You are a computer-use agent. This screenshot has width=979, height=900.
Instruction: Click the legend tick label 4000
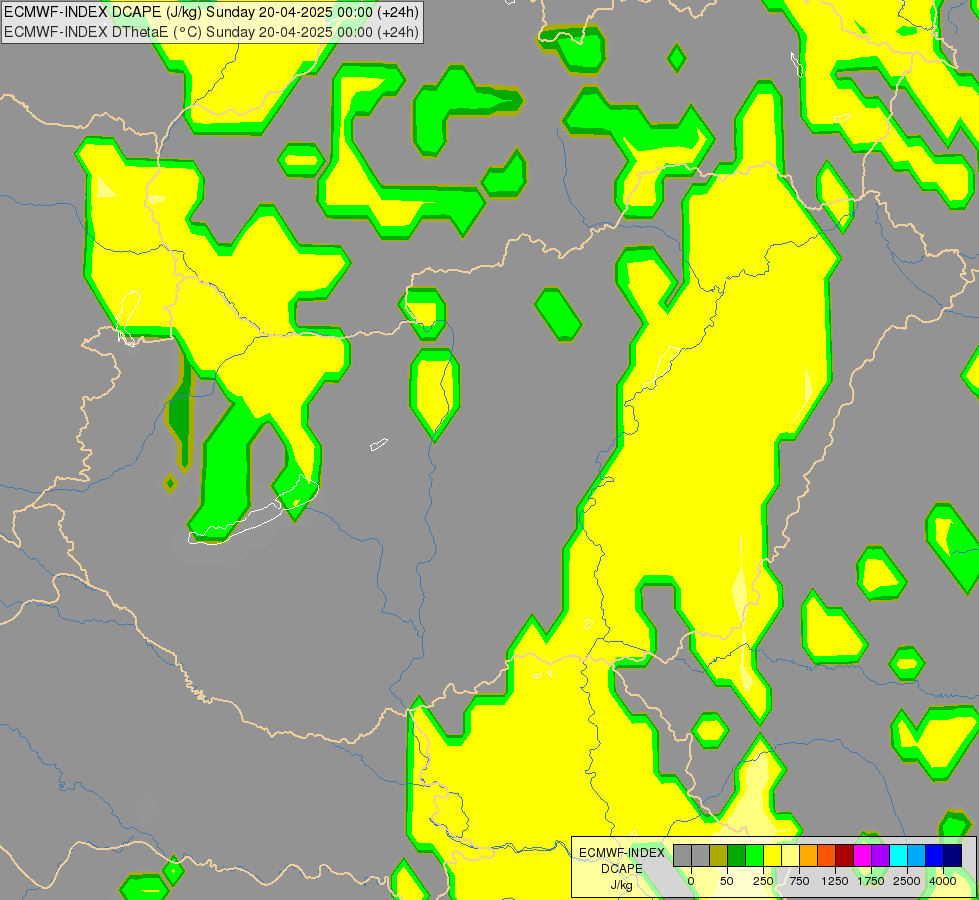coord(943,881)
